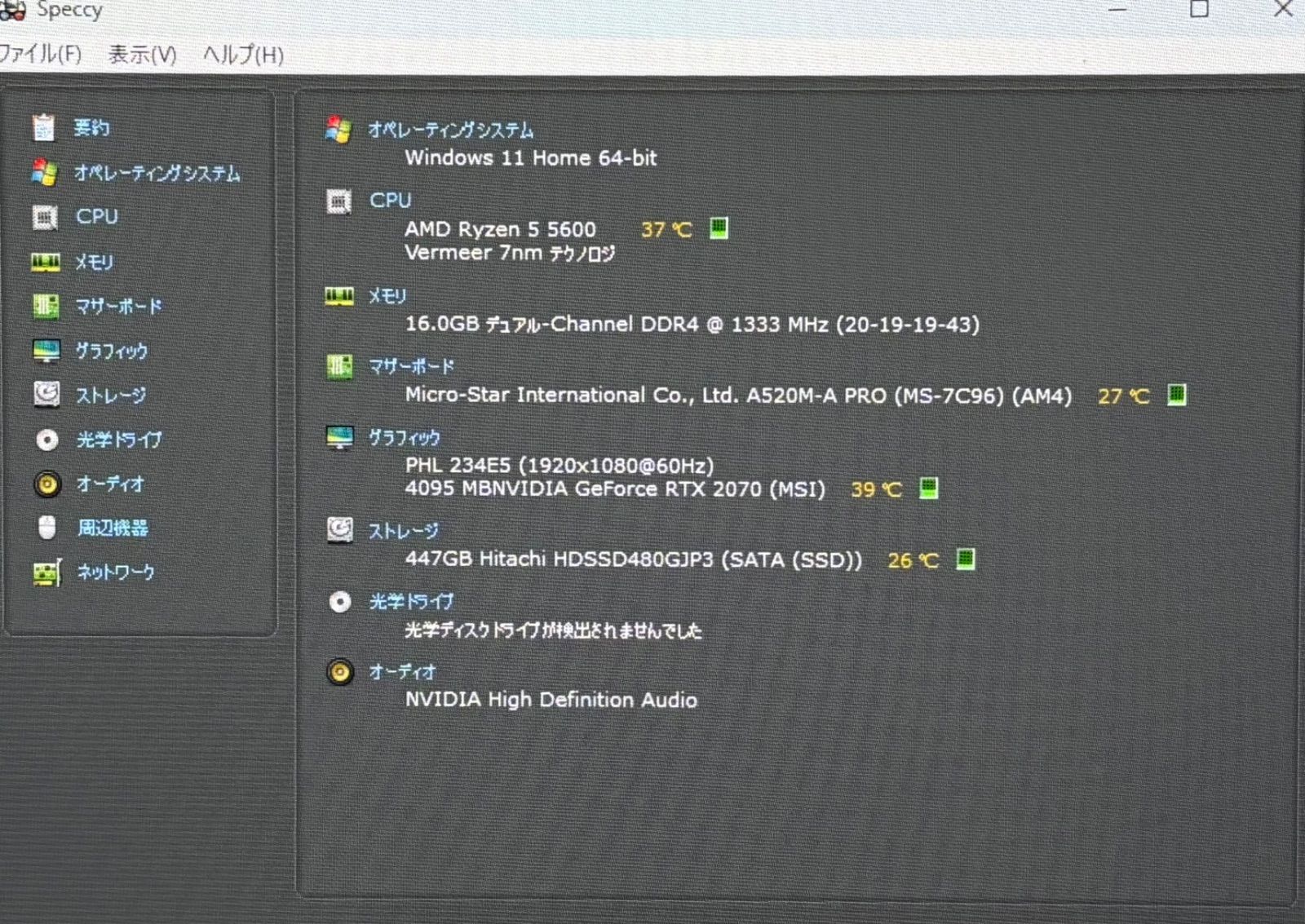1305x924 pixels.
Task: Click green temperature indicator next to 39 °C
Action: point(929,488)
